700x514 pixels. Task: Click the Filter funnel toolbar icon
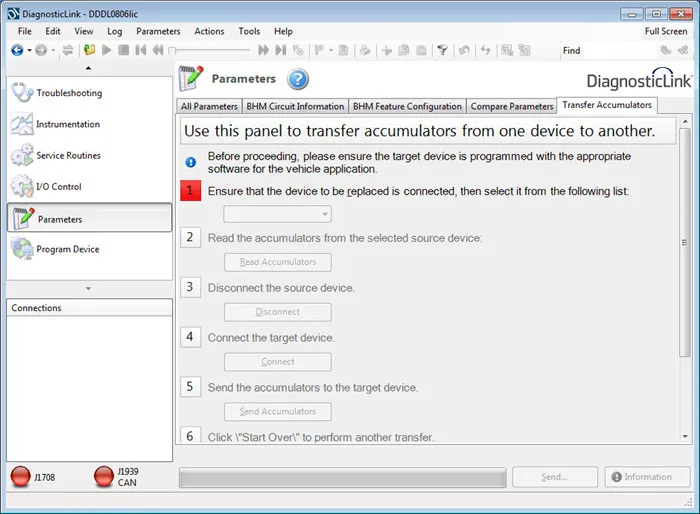442,50
